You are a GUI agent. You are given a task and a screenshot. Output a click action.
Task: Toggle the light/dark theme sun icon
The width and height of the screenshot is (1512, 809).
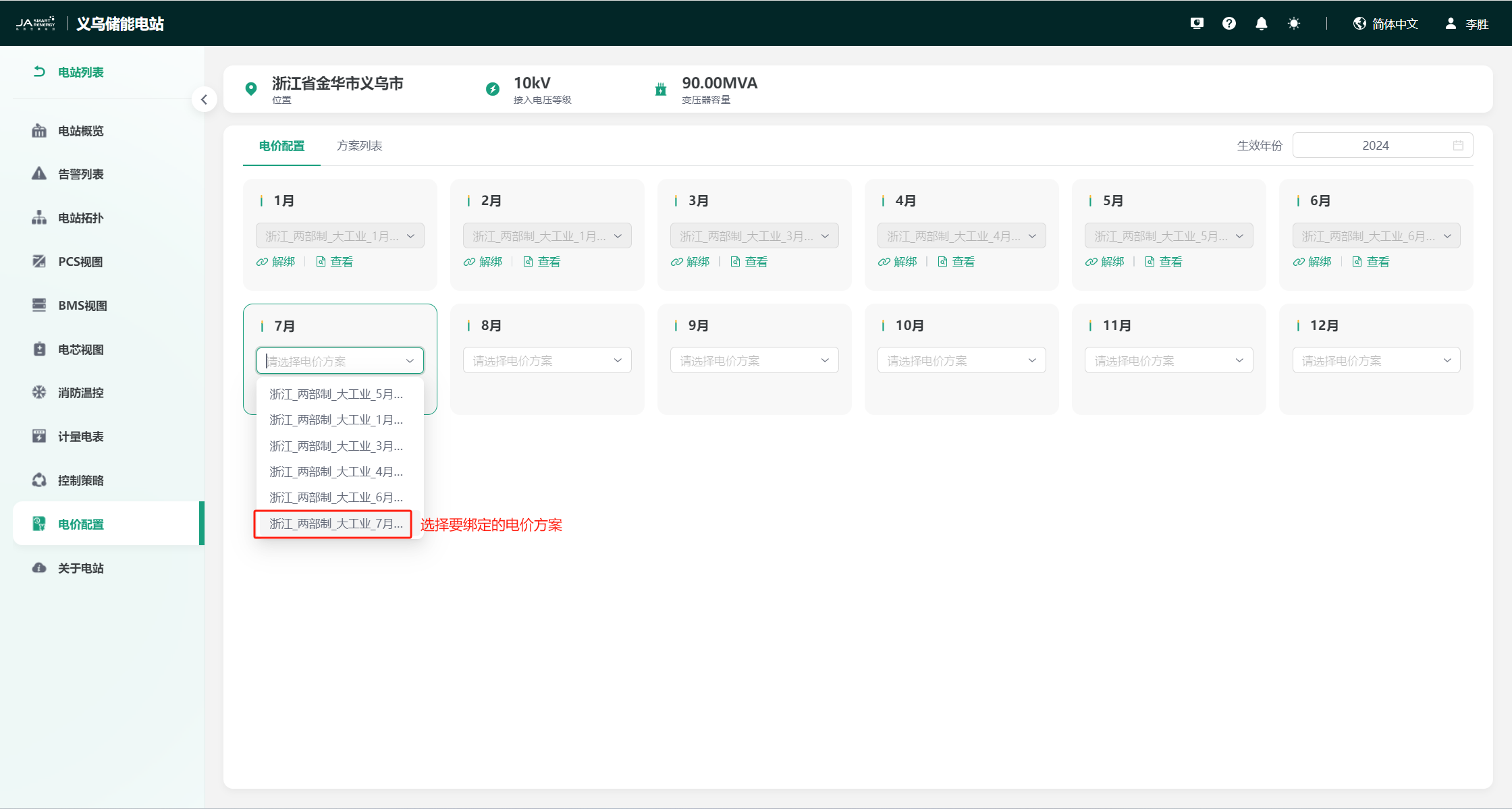[x=1293, y=24]
